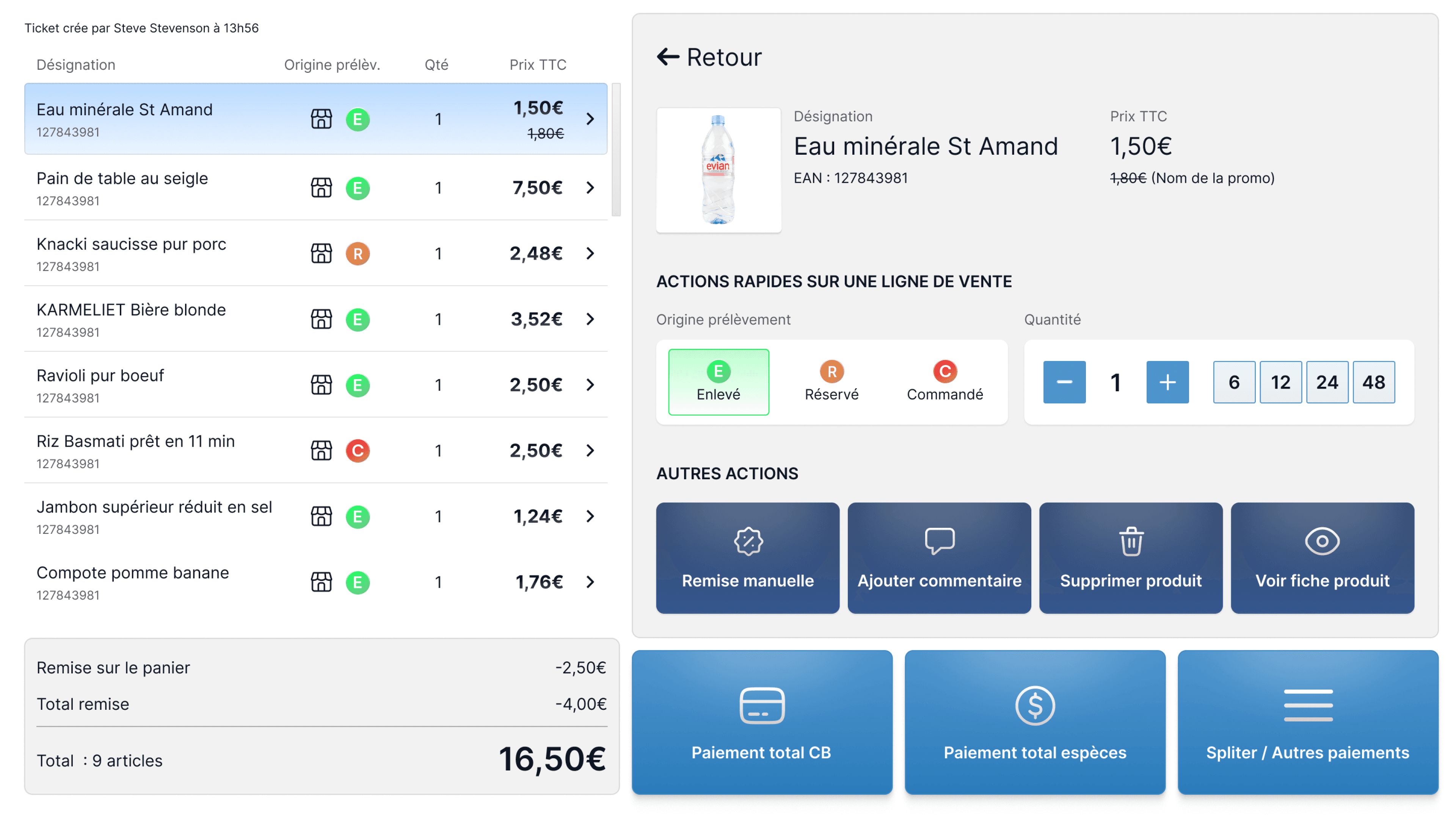Select the KARMELIET Bière blonde line

(131, 310)
